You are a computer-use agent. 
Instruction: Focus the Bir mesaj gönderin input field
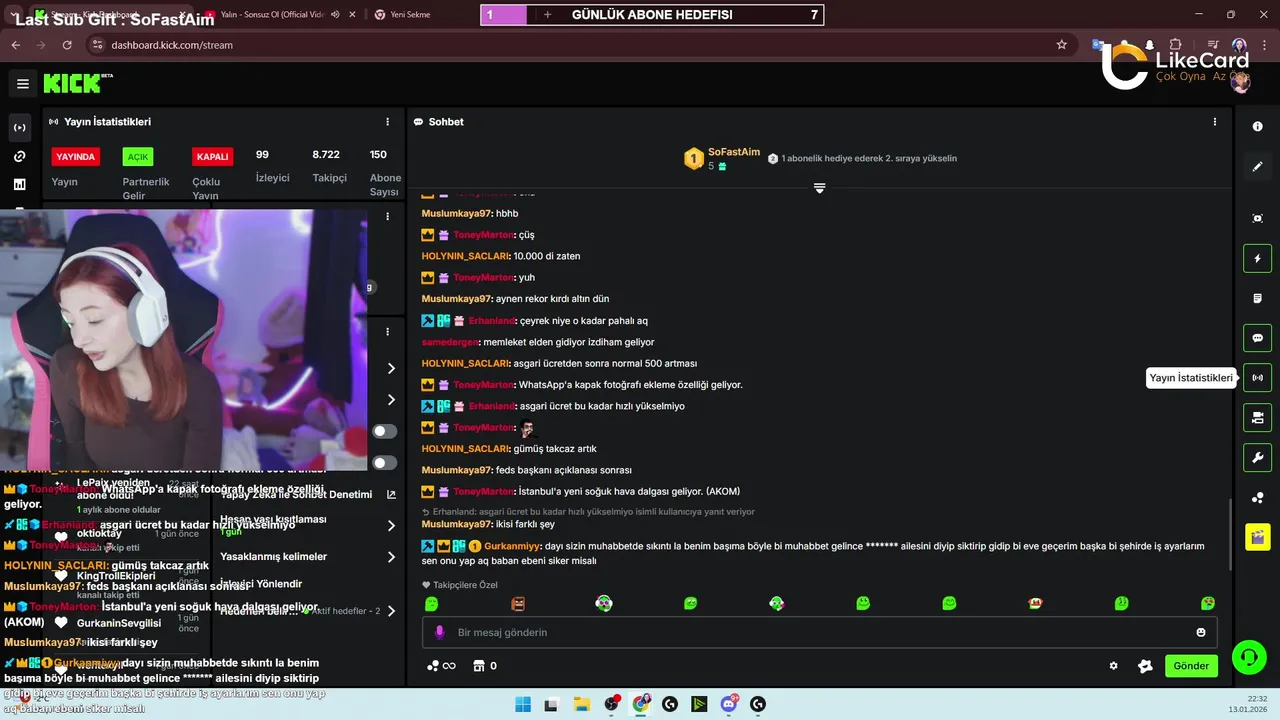pos(818,632)
